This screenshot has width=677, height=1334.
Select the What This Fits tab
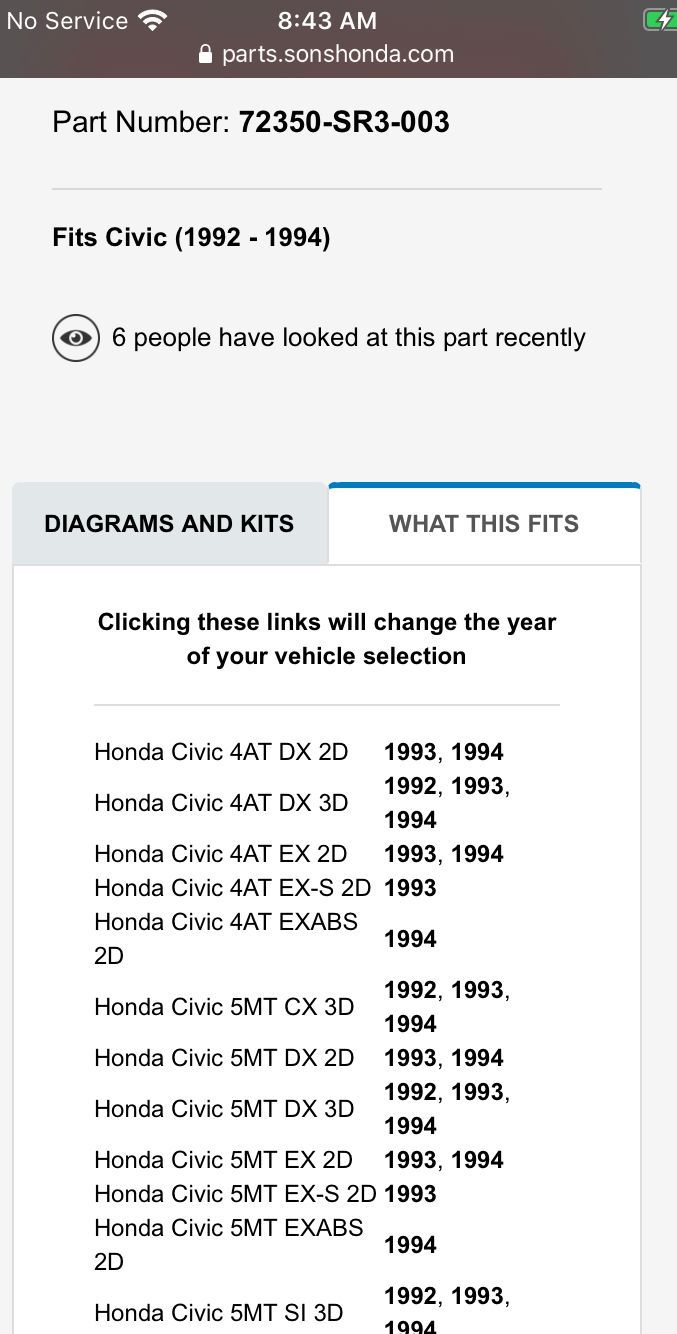point(484,524)
